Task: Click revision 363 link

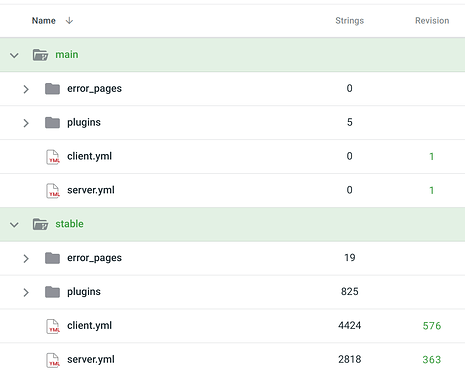Action: click(432, 360)
